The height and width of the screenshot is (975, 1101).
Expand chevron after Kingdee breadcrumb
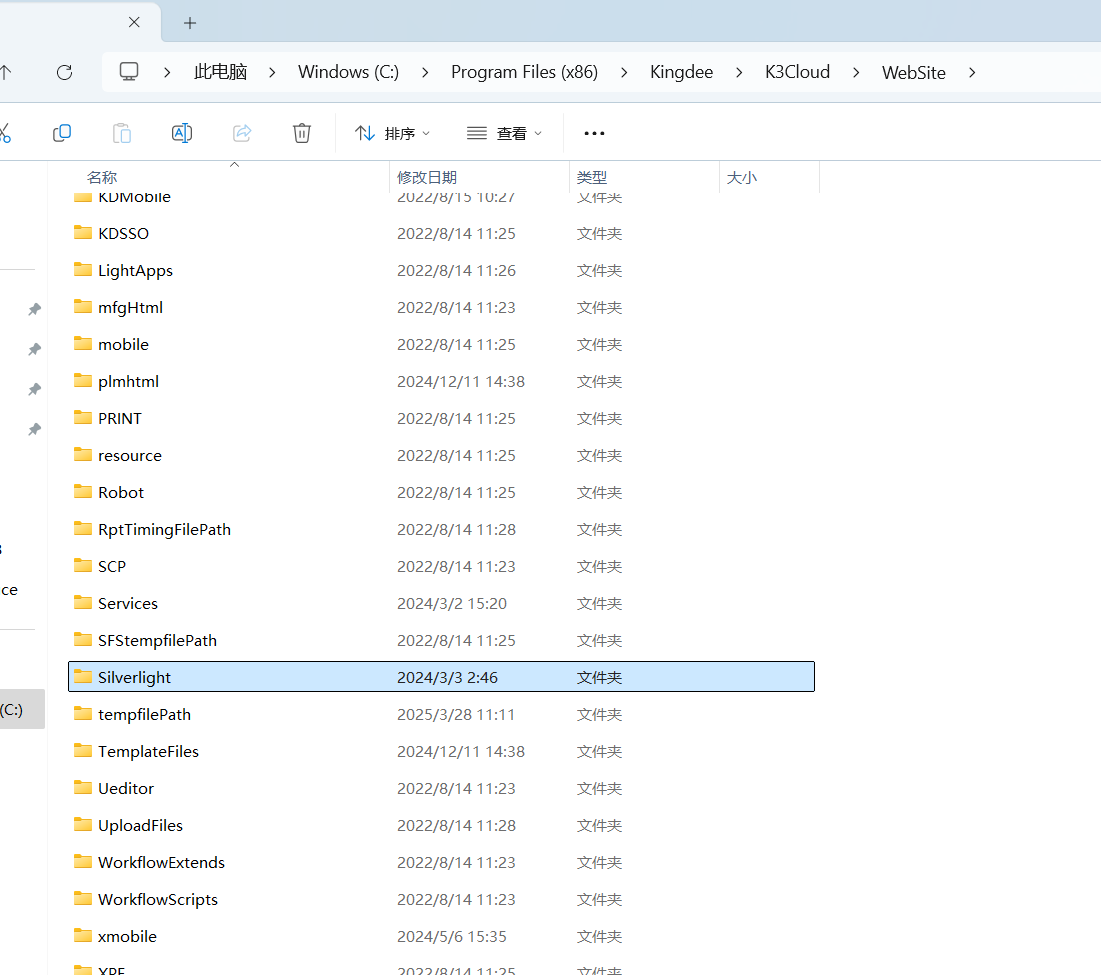[739, 72]
